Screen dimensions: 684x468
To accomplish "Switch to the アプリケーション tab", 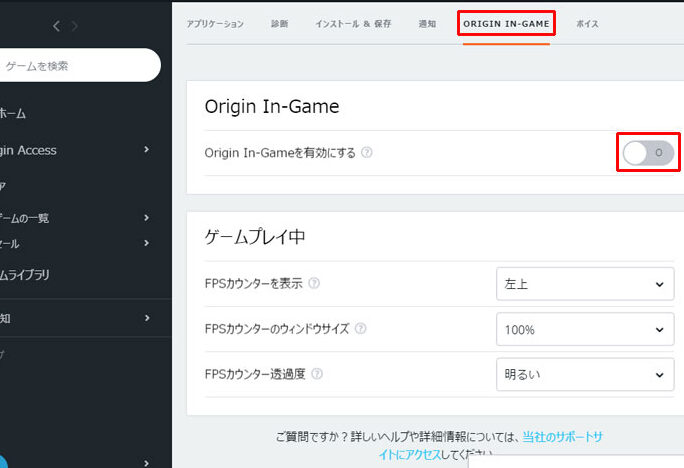I will point(215,24).
